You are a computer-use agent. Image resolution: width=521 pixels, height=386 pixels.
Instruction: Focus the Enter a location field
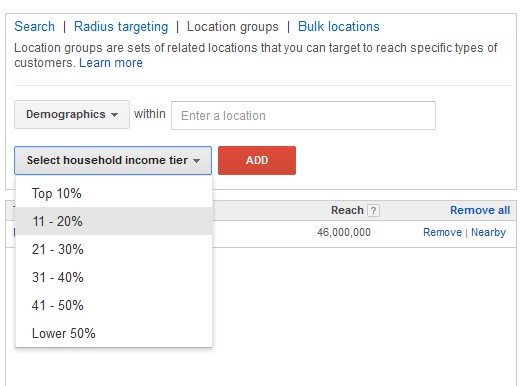[x=303, y=115]
